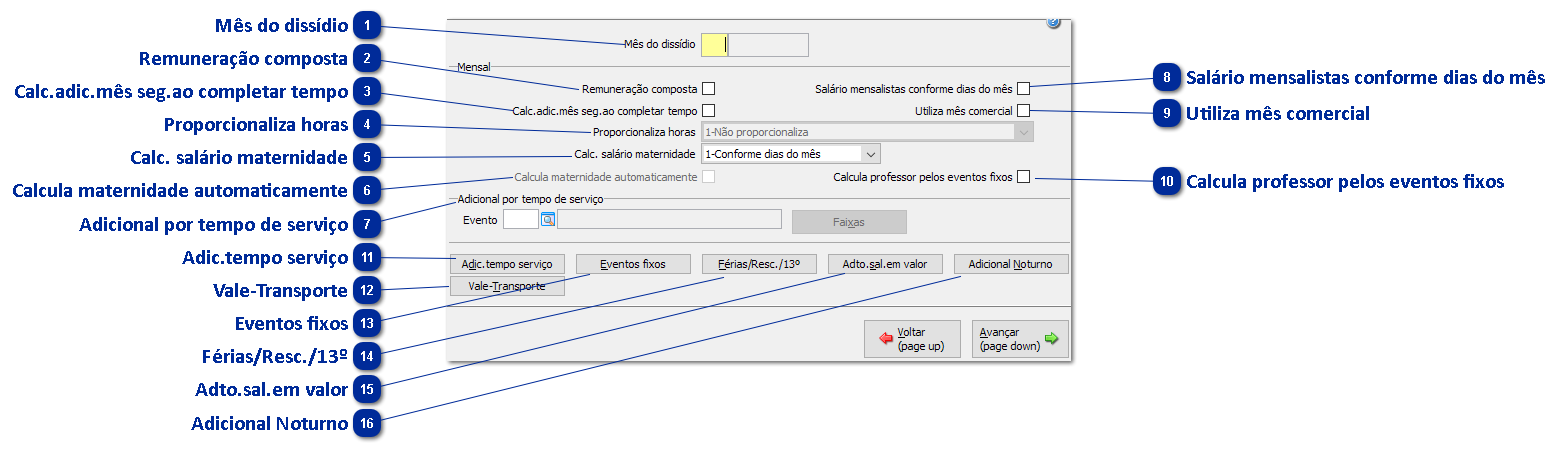1561x452 pixels.
Task: Toggle Calc.adic.mês seg.ao completar tempo checkbox
Action: pos(708,110)
